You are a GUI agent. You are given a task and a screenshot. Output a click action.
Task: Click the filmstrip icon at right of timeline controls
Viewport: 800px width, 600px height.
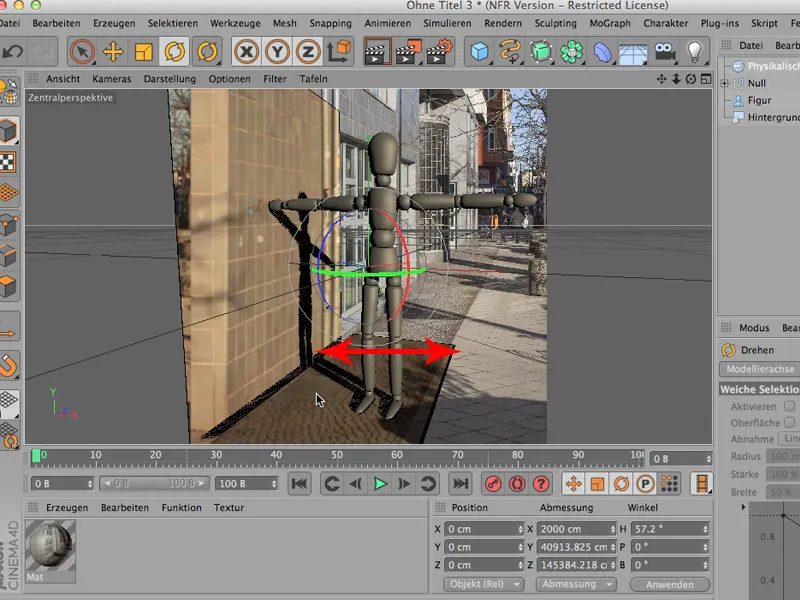(702, 484)
